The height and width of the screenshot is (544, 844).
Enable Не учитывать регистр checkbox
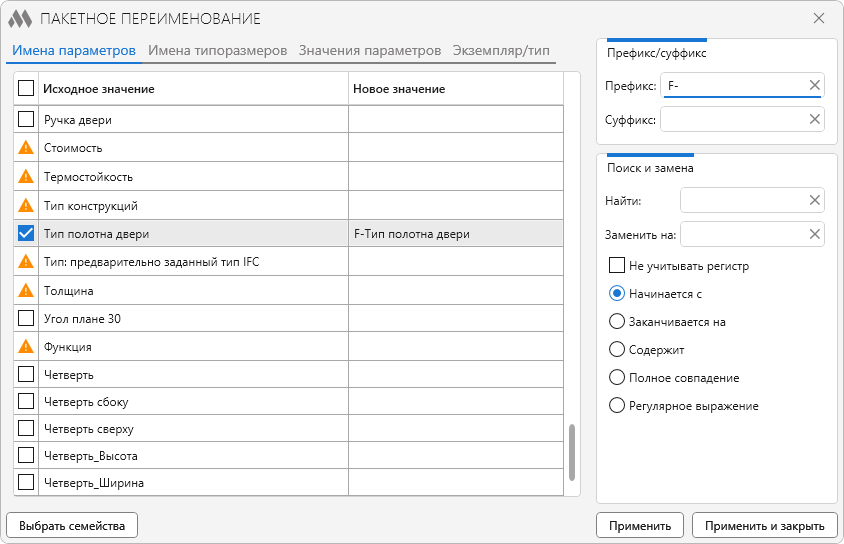click(x=617, y=266)
